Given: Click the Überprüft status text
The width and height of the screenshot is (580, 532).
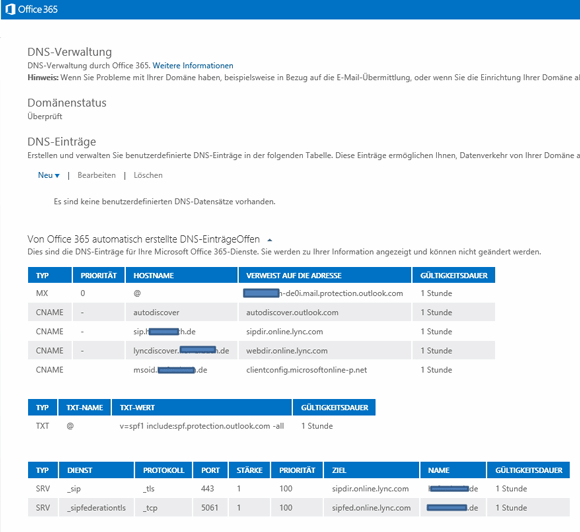Looking at the screenshot, I should click(45, 117).
